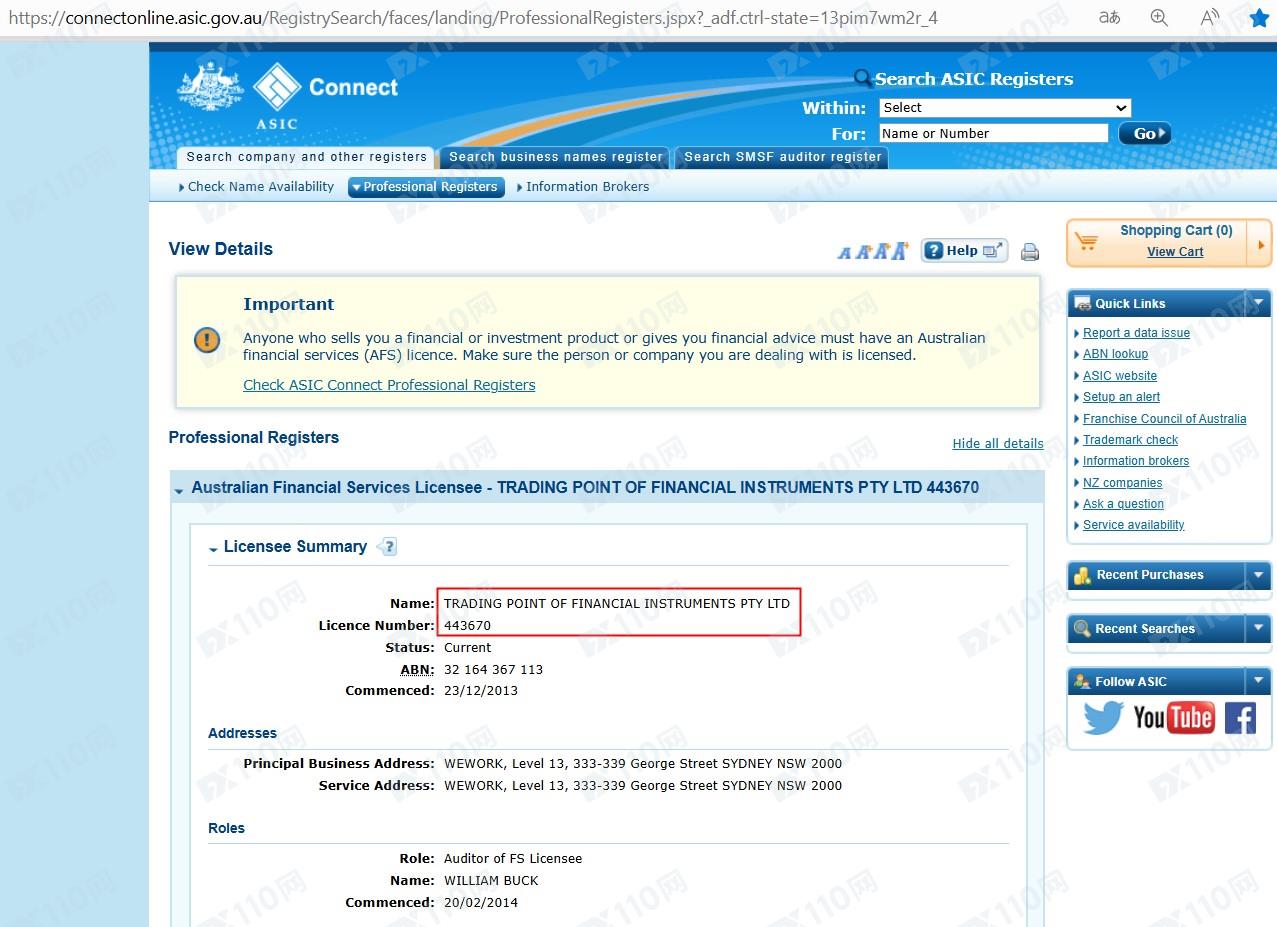The image size is (1277, 927).
Task: Open the Franchise Council of Australia link
Action: (1164, 419)
